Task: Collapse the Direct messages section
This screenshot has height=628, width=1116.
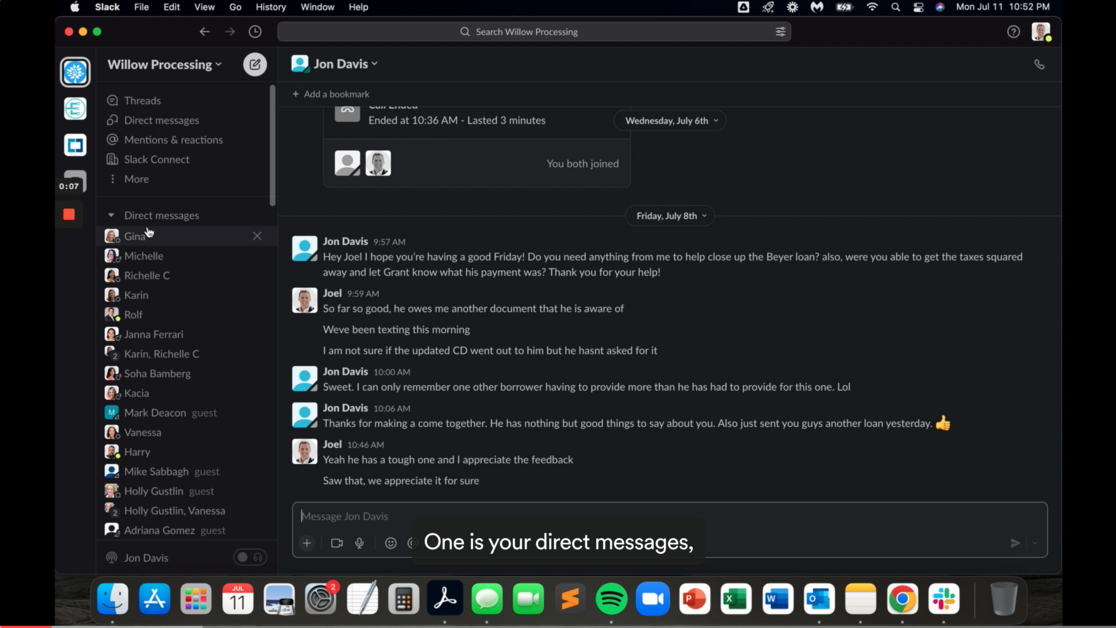Action: 111,215
